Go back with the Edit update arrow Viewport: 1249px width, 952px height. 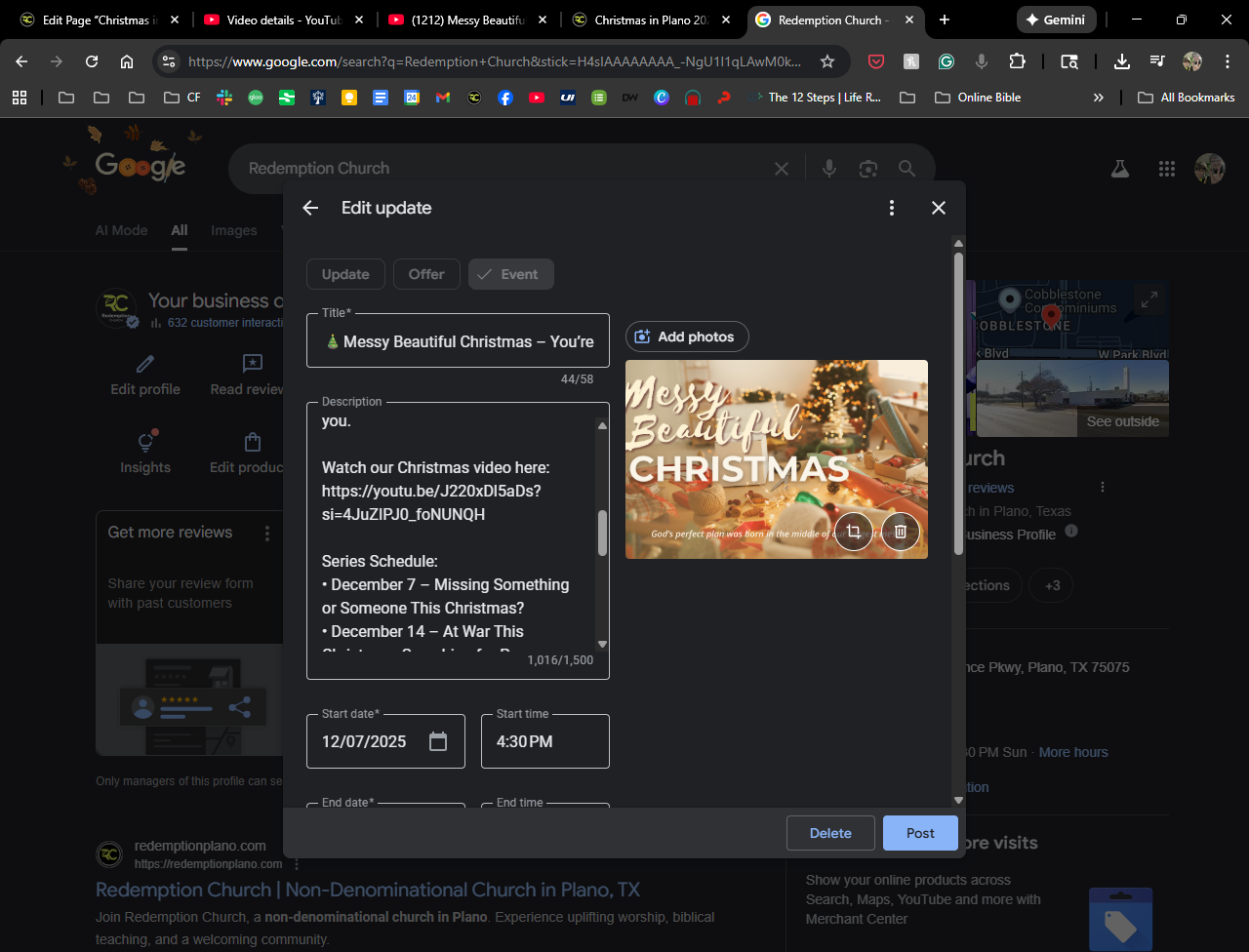[310, 208]
